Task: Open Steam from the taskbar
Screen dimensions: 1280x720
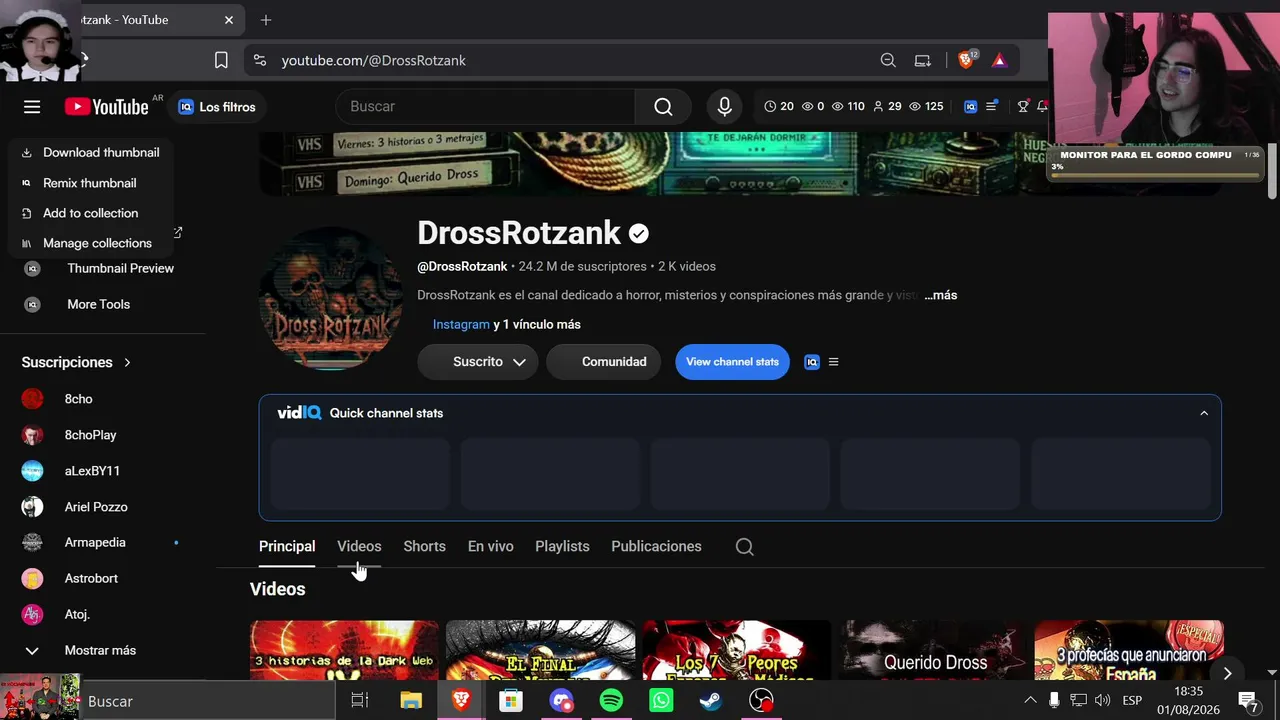Action: (x=711, y=701)
